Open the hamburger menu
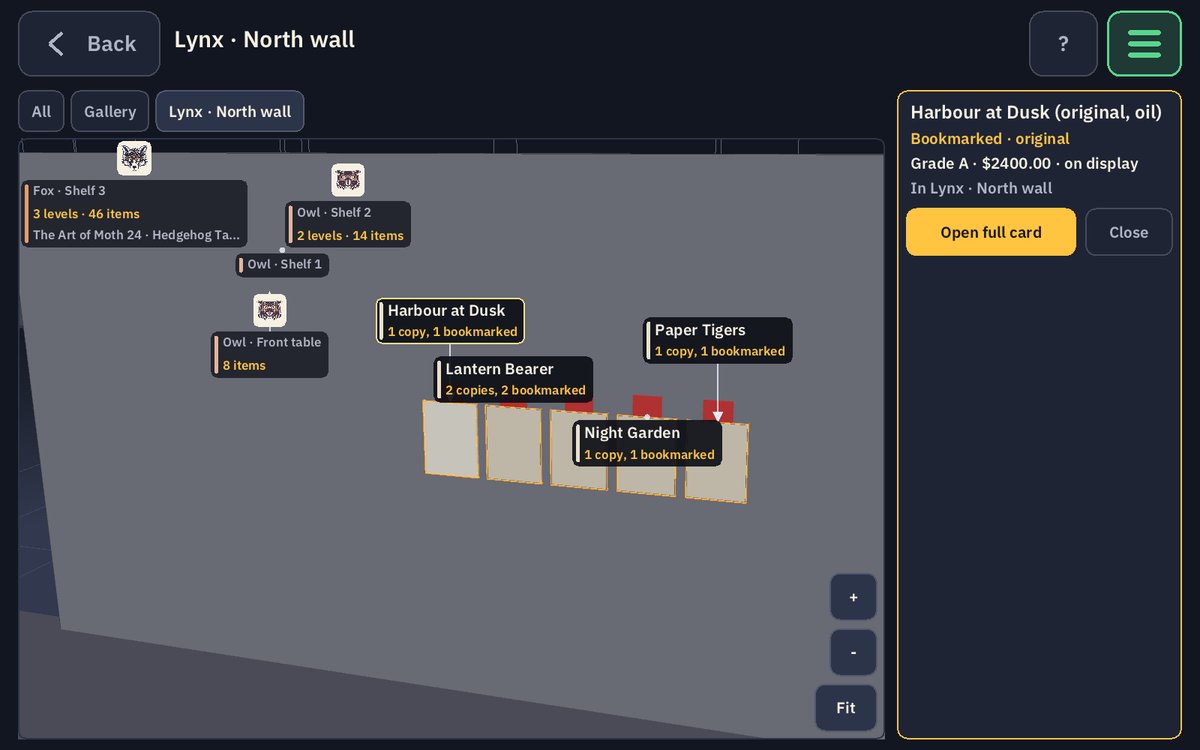Image resolution: width=1200 pixels, height=750 pixels. [x=1144, y=44]
